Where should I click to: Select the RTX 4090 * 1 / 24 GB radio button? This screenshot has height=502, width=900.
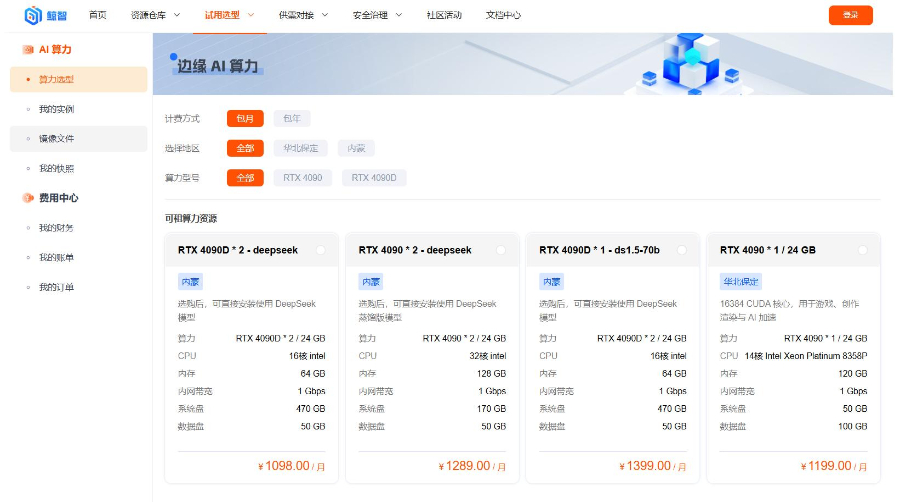(x=863, y=250)
